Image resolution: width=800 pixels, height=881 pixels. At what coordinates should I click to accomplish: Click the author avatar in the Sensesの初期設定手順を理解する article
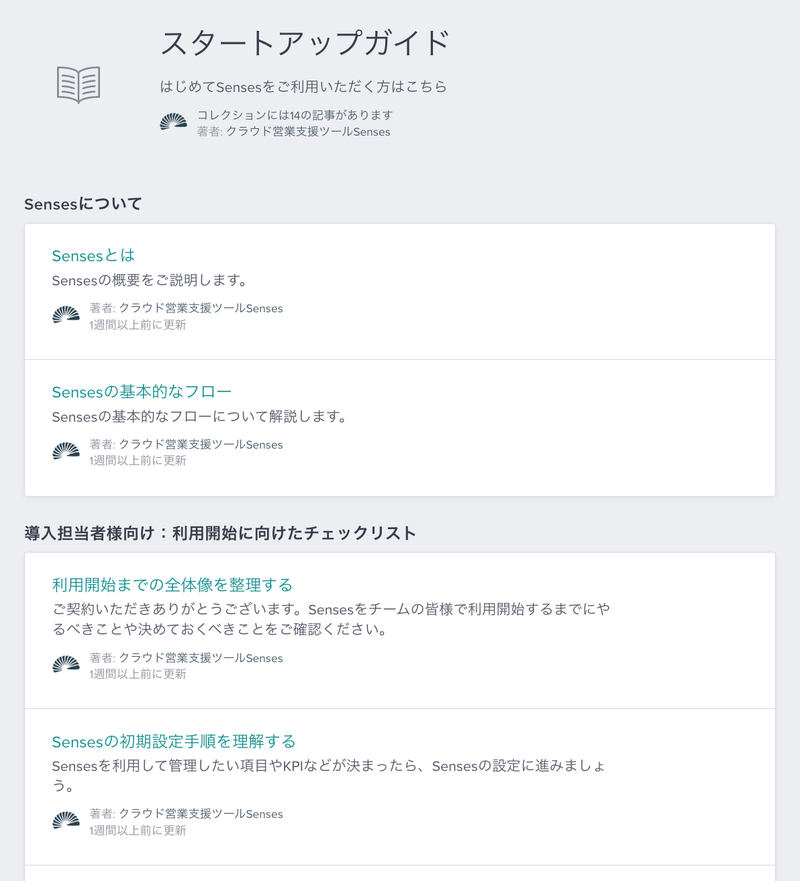(66, 821)
